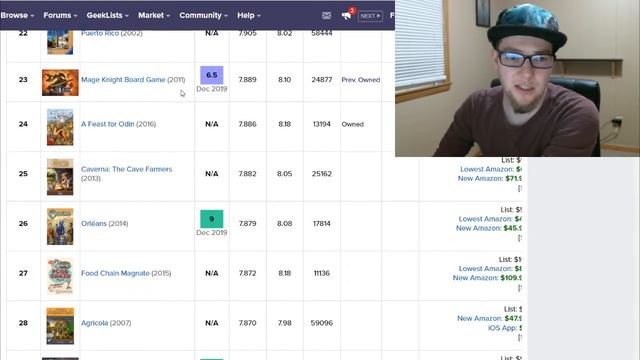The height and width of the screenshot is (360, 640).
Task: Click Caverna box cover thumbnail
Action: point(60,177)
